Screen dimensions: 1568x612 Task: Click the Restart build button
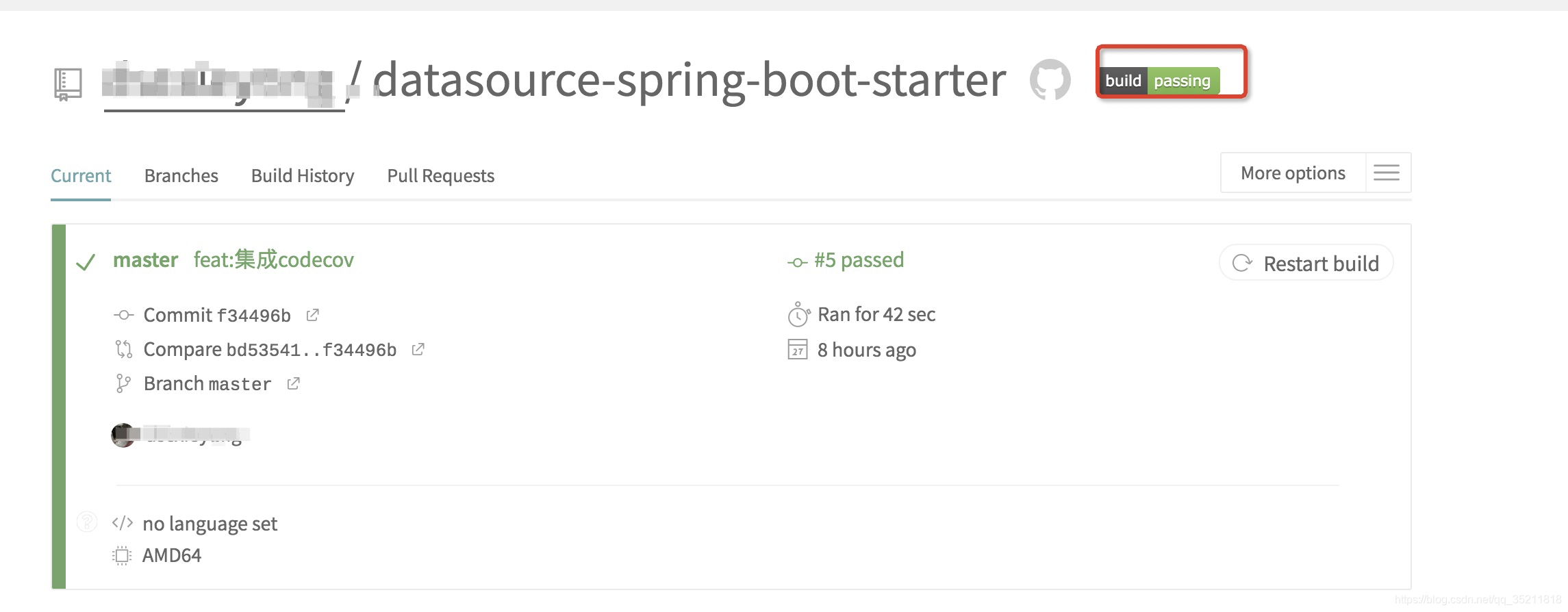[1306, 264]
